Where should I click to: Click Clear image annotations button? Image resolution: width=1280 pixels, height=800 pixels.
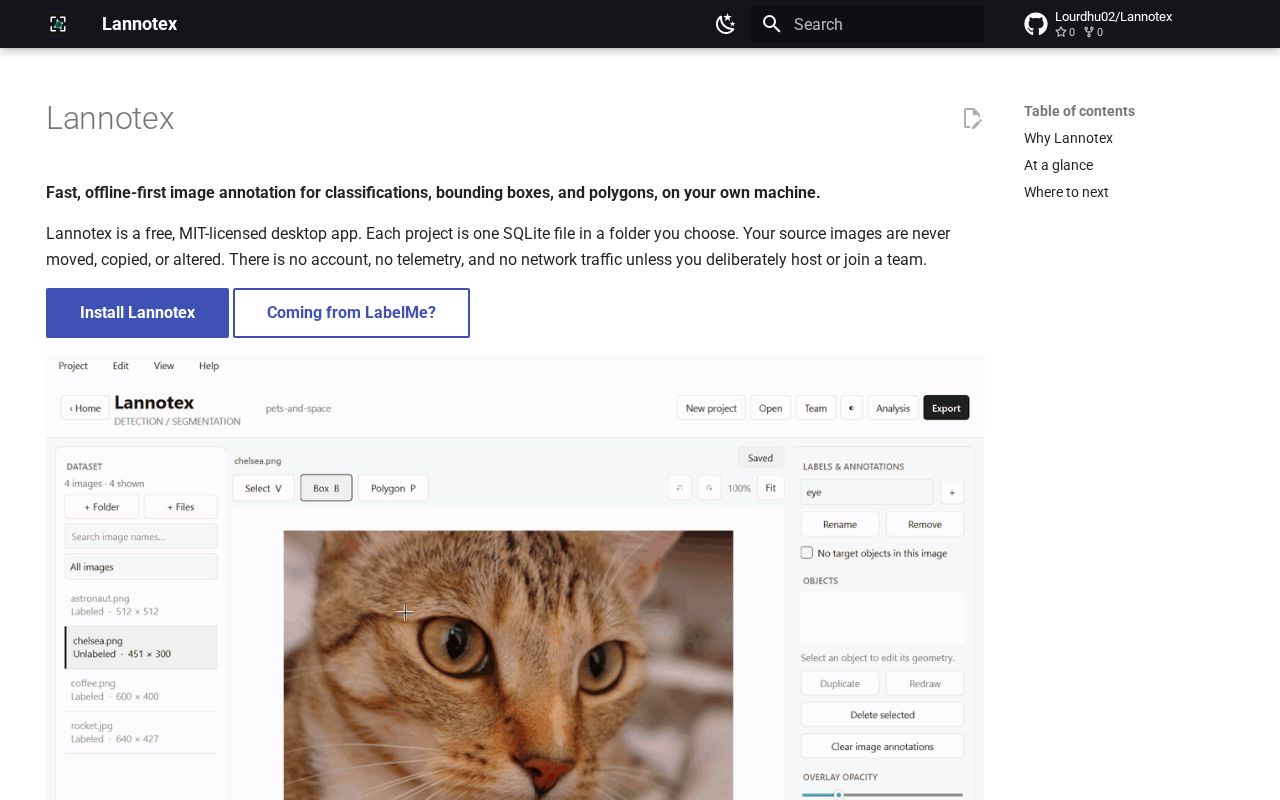882,747
